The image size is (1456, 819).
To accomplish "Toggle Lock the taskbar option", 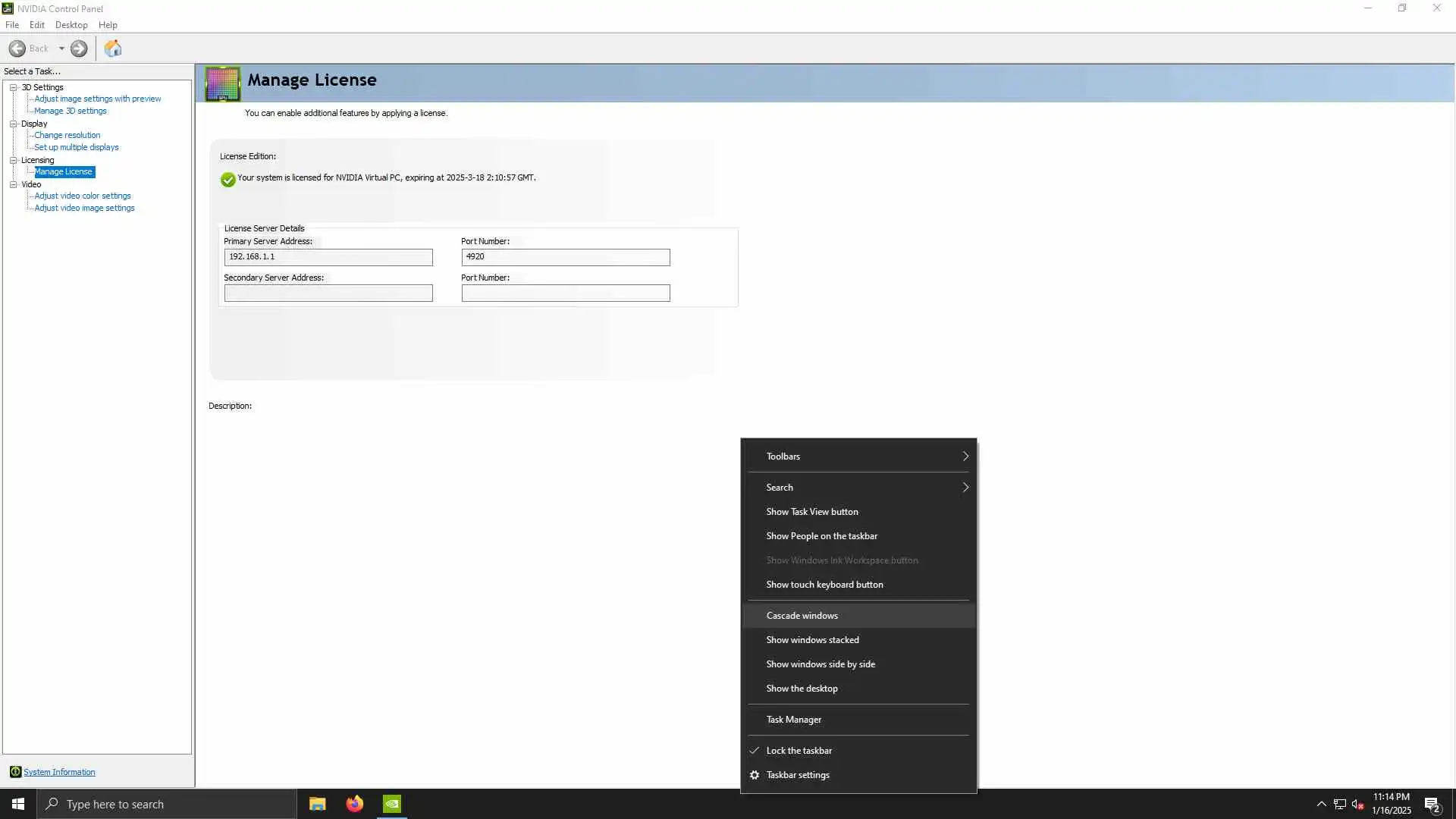I will 799,751.
